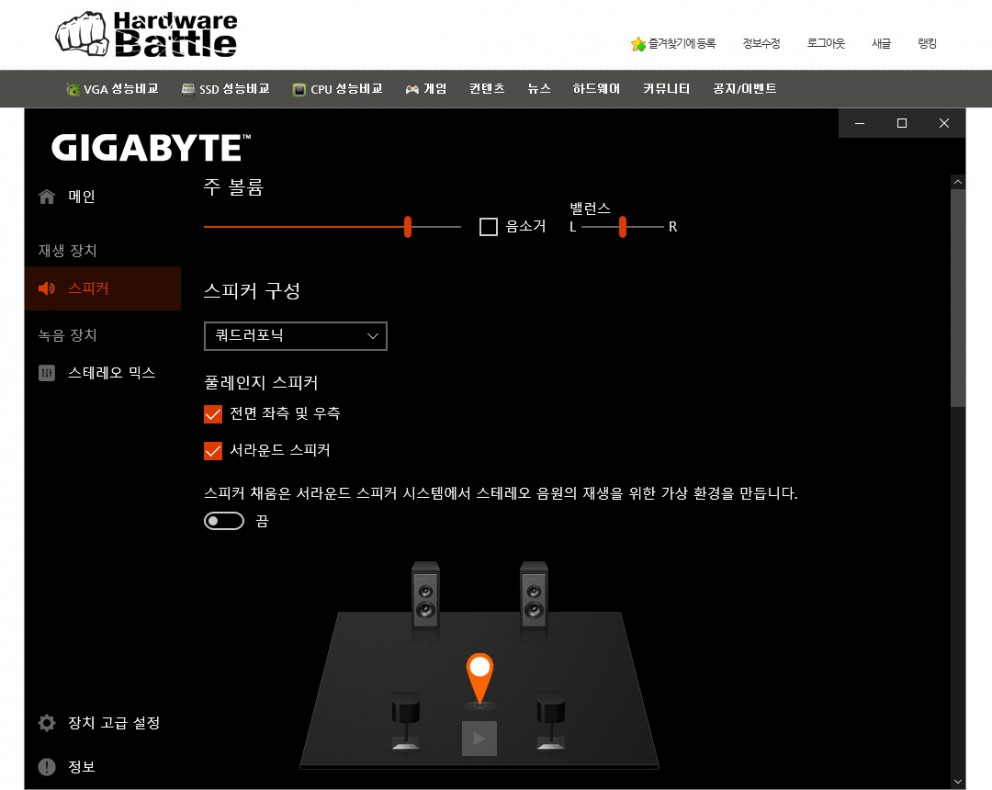Image resolution: width=992 pixels, height=790 pixels.
Task: Click the favorites star icon
Action: [638, 44]
